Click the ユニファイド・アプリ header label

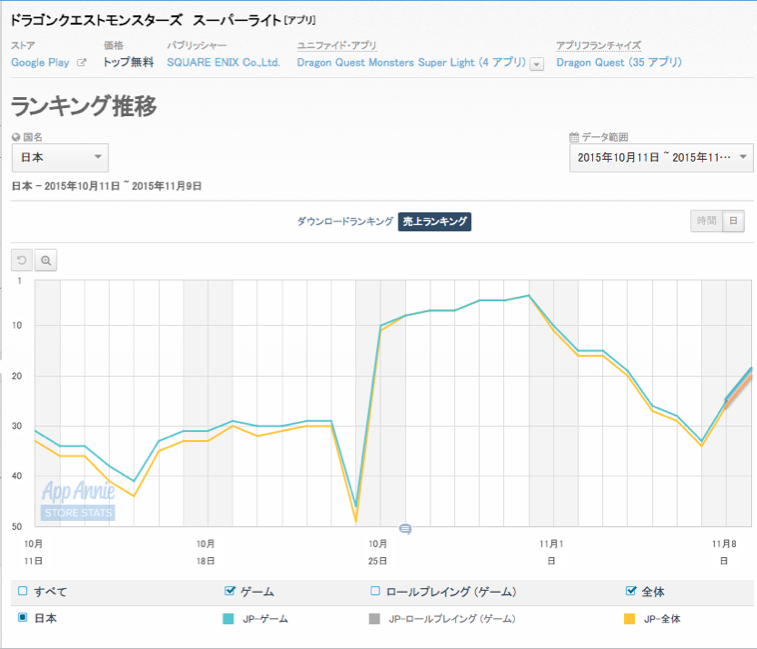(x=336, y=45)
